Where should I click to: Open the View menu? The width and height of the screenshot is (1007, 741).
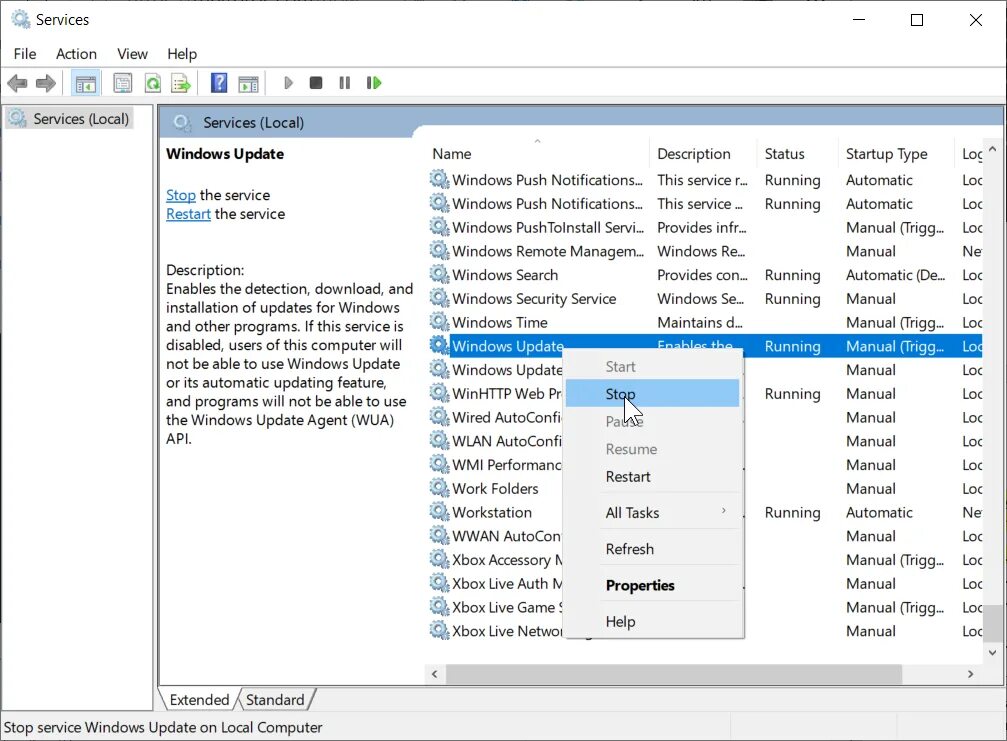click(x=132, y=54)
